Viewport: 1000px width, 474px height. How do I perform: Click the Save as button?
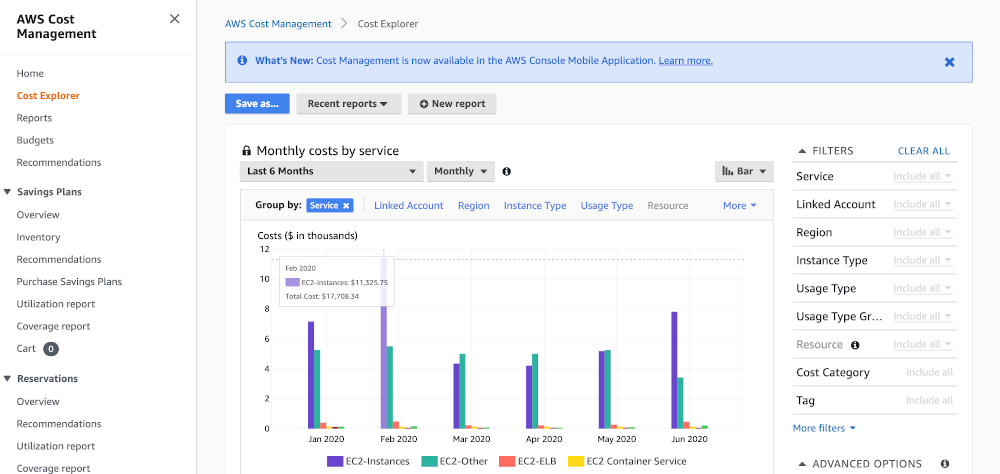257,104
